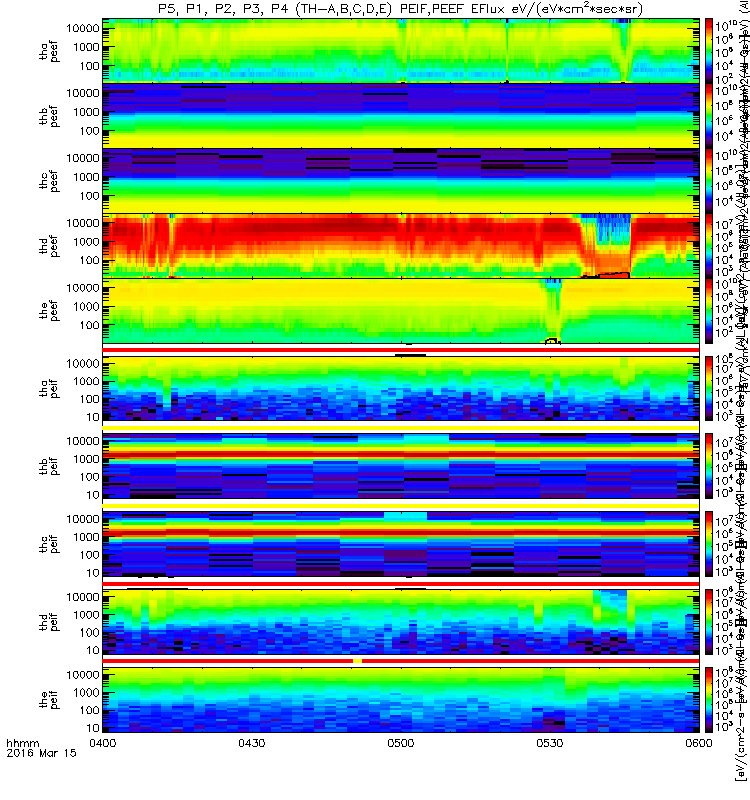Click the red bar above tha peif panel

tap(401, 349)
